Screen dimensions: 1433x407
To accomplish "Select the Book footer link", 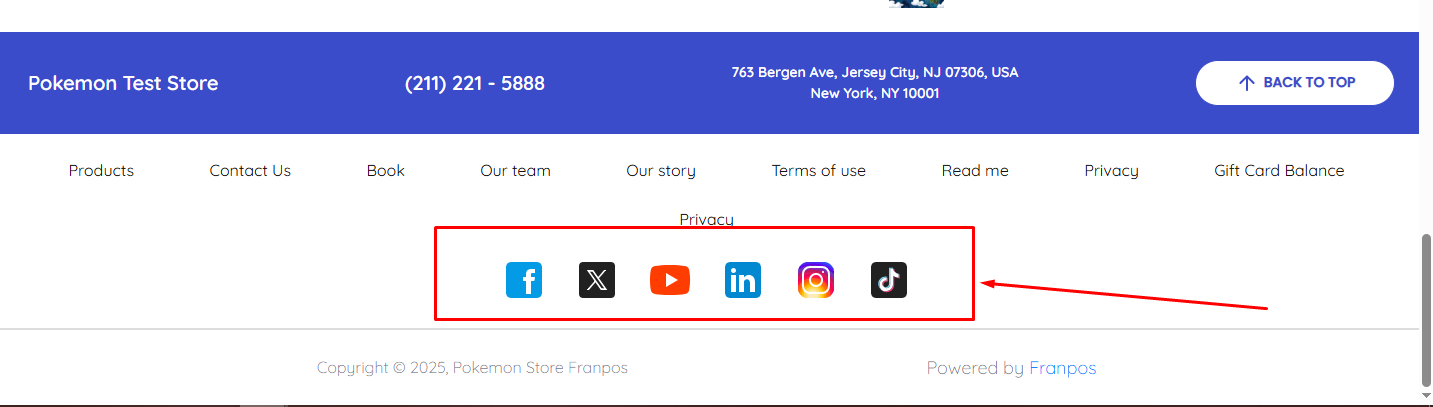I will pyautogui.click(x=386, y=171).
